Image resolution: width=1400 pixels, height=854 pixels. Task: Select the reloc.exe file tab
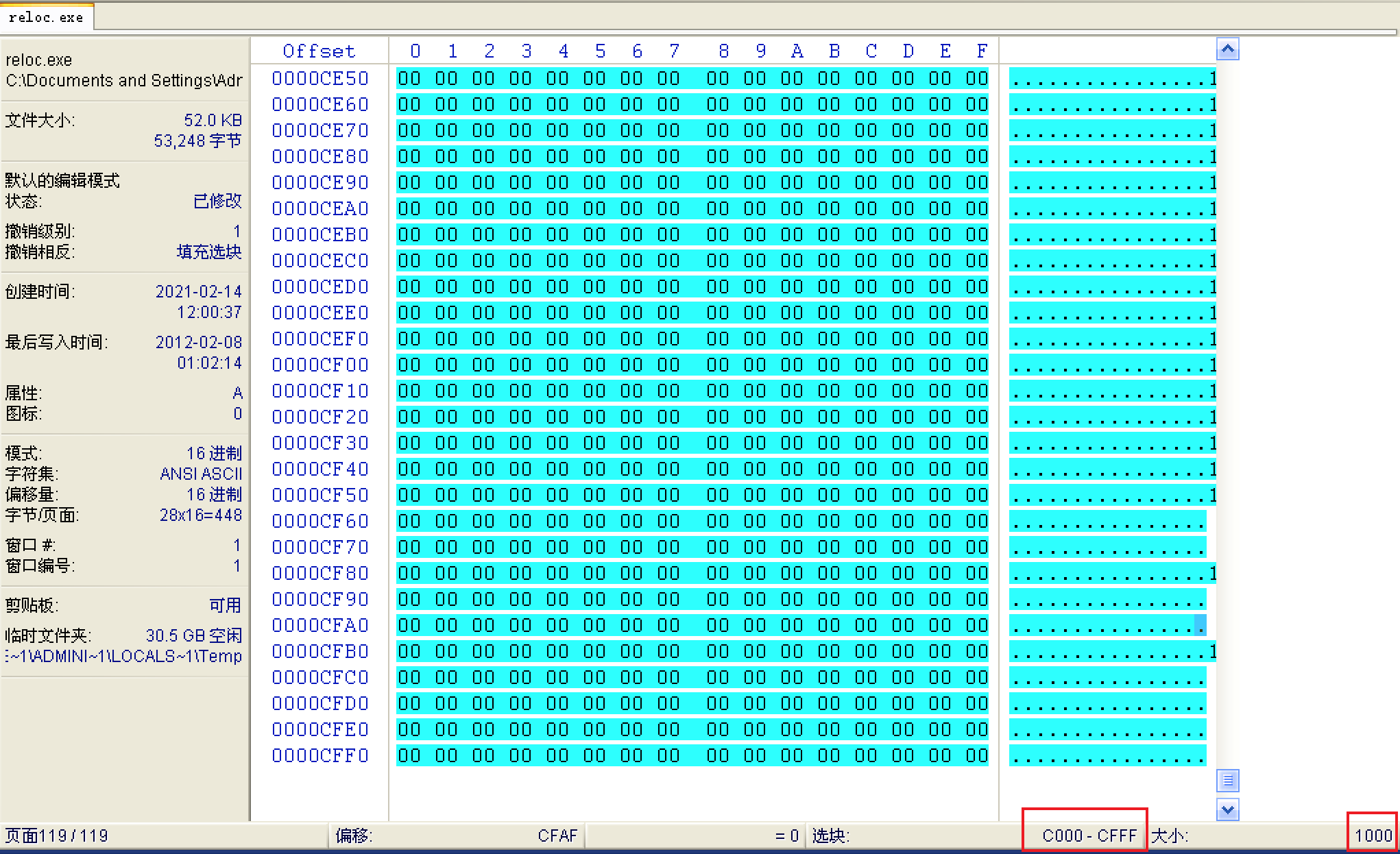click(46, 17)
